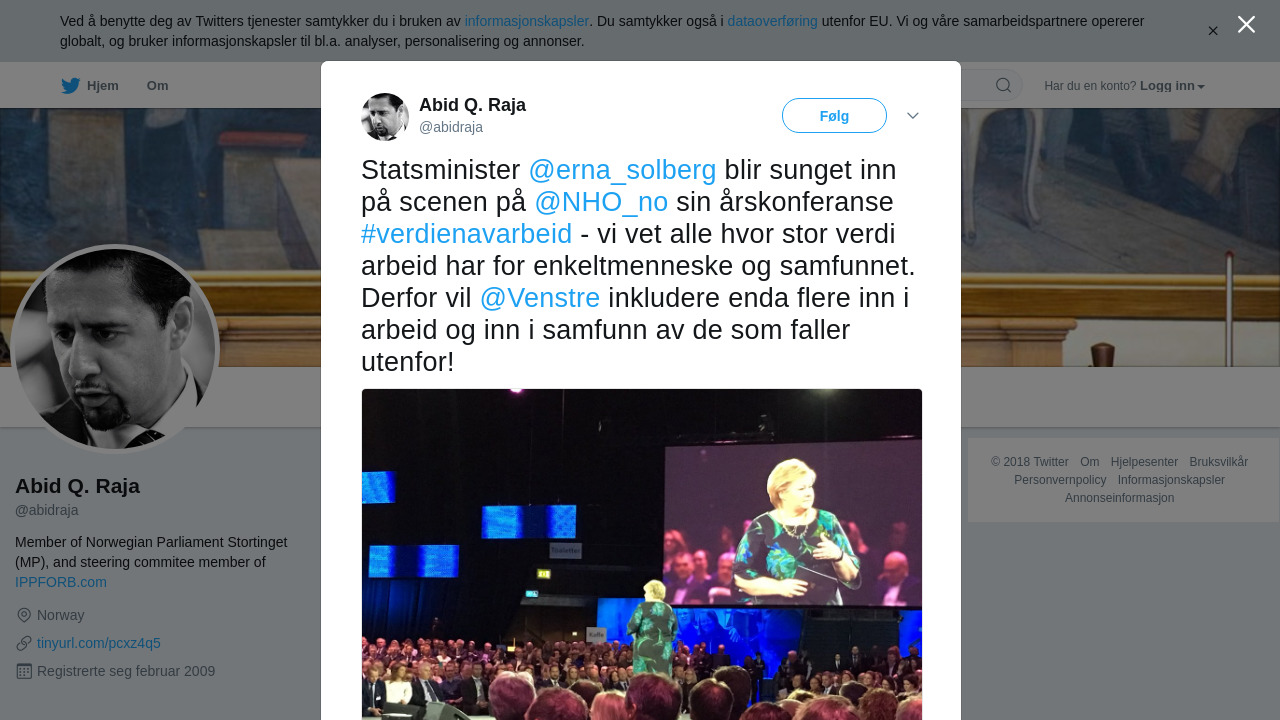
Task: View the tweet's attached conference photo
Action: [642, 554]
